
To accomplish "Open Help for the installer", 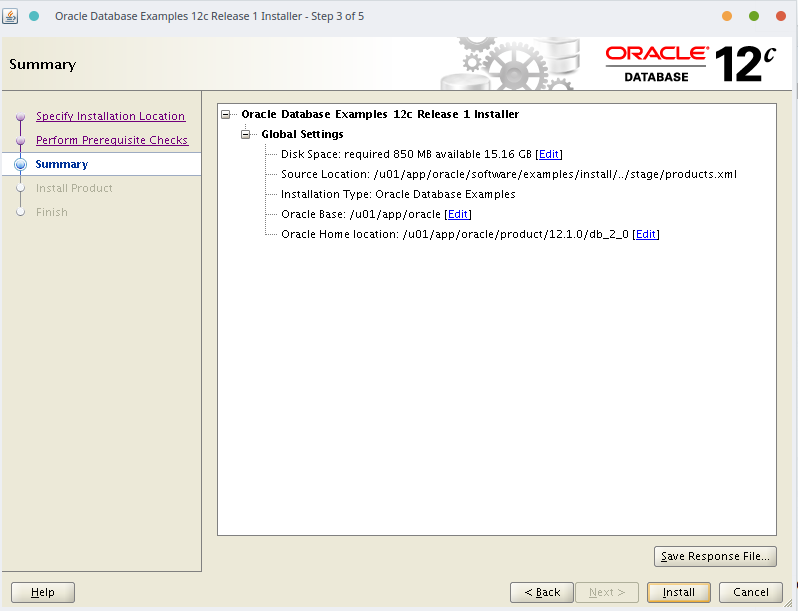I will click(x=43, y=592).
